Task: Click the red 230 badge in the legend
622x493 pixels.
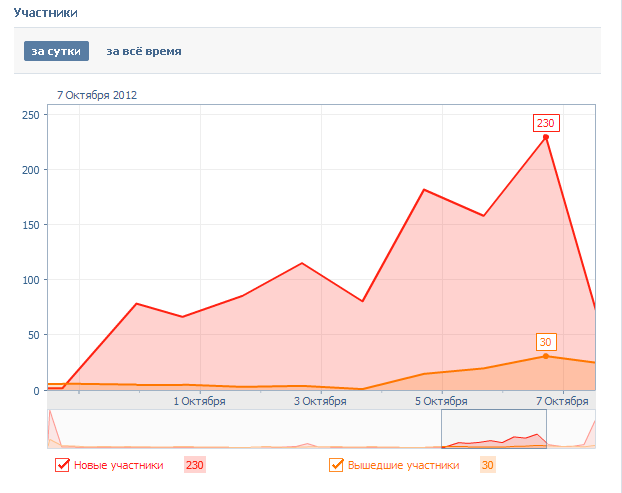Action: [194, 465]
